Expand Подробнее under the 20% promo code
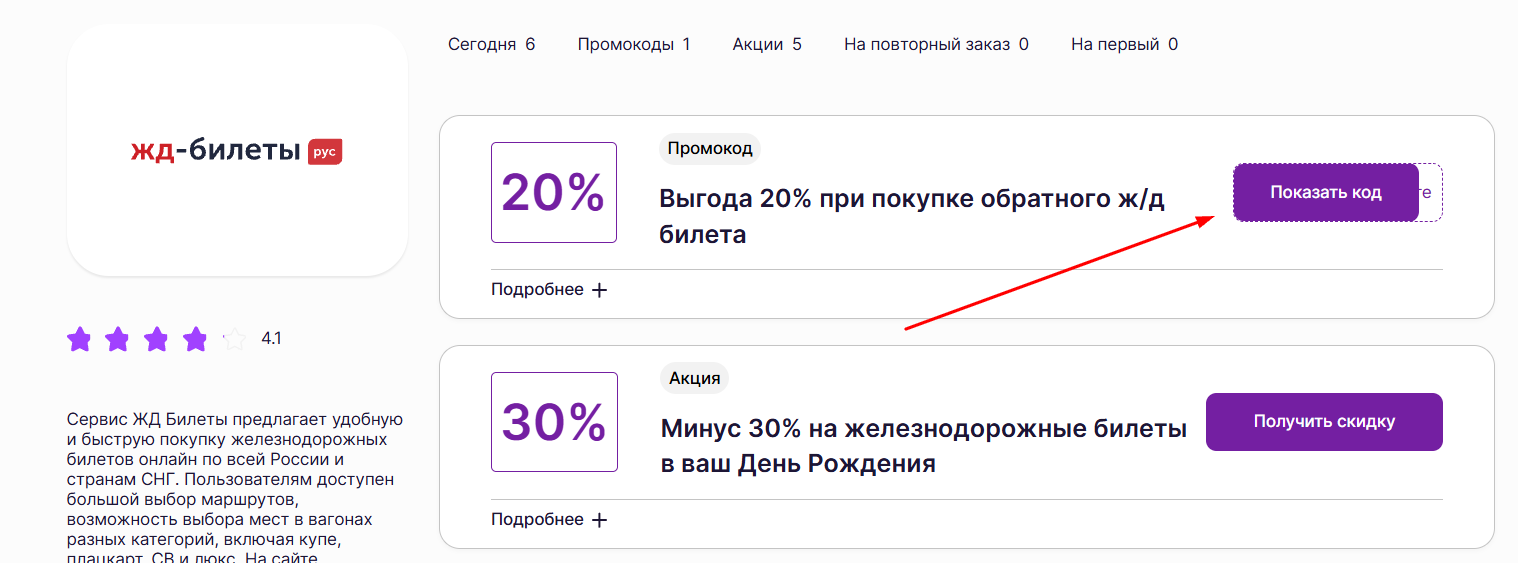This screenshot has width=1518, height=563. click(537, 290)
